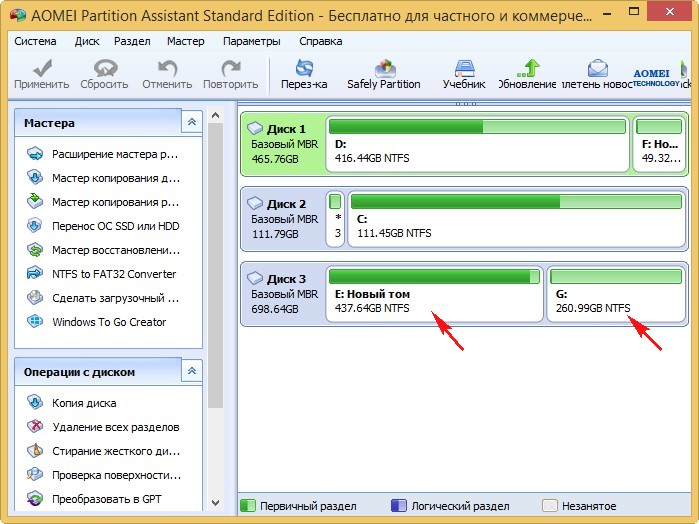Click Стирание жесткого ди... operation
Image resolution: width=699 pixels, height=524 pixels.
(103, 451)
